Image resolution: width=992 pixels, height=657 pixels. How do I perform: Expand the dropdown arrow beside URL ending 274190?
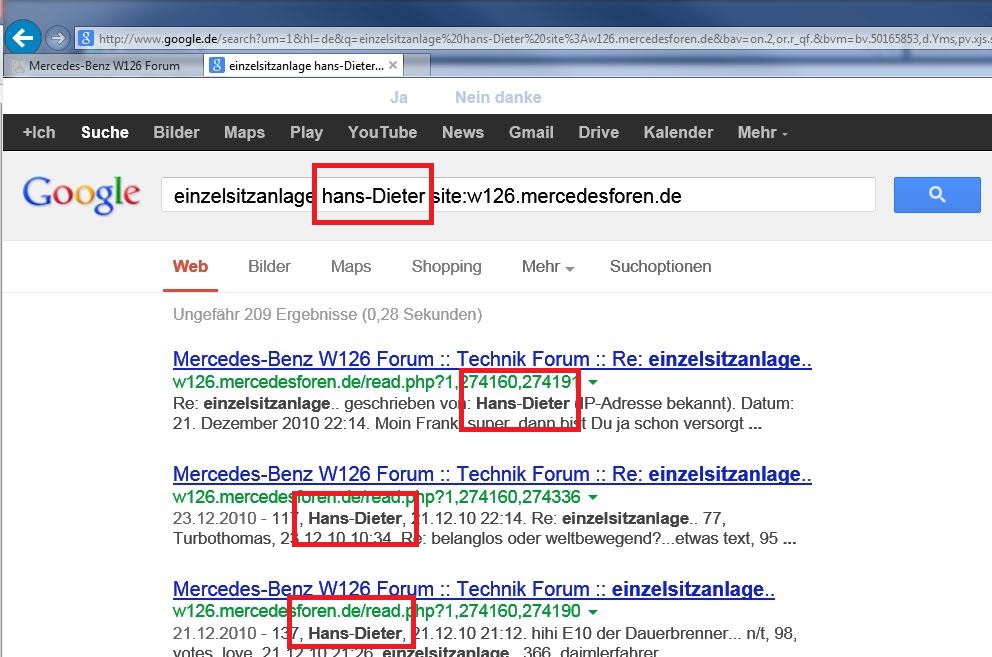coord(593,611)
